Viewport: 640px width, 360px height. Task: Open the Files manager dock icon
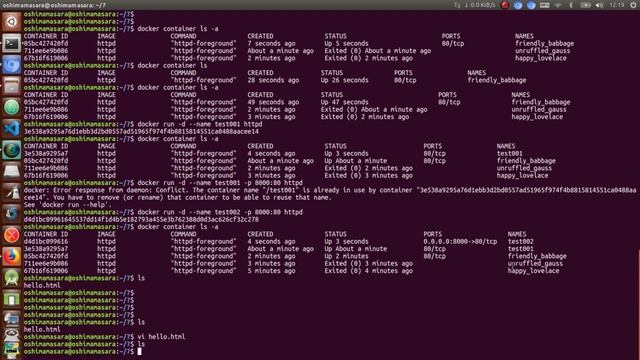click(x=11, y=86)
